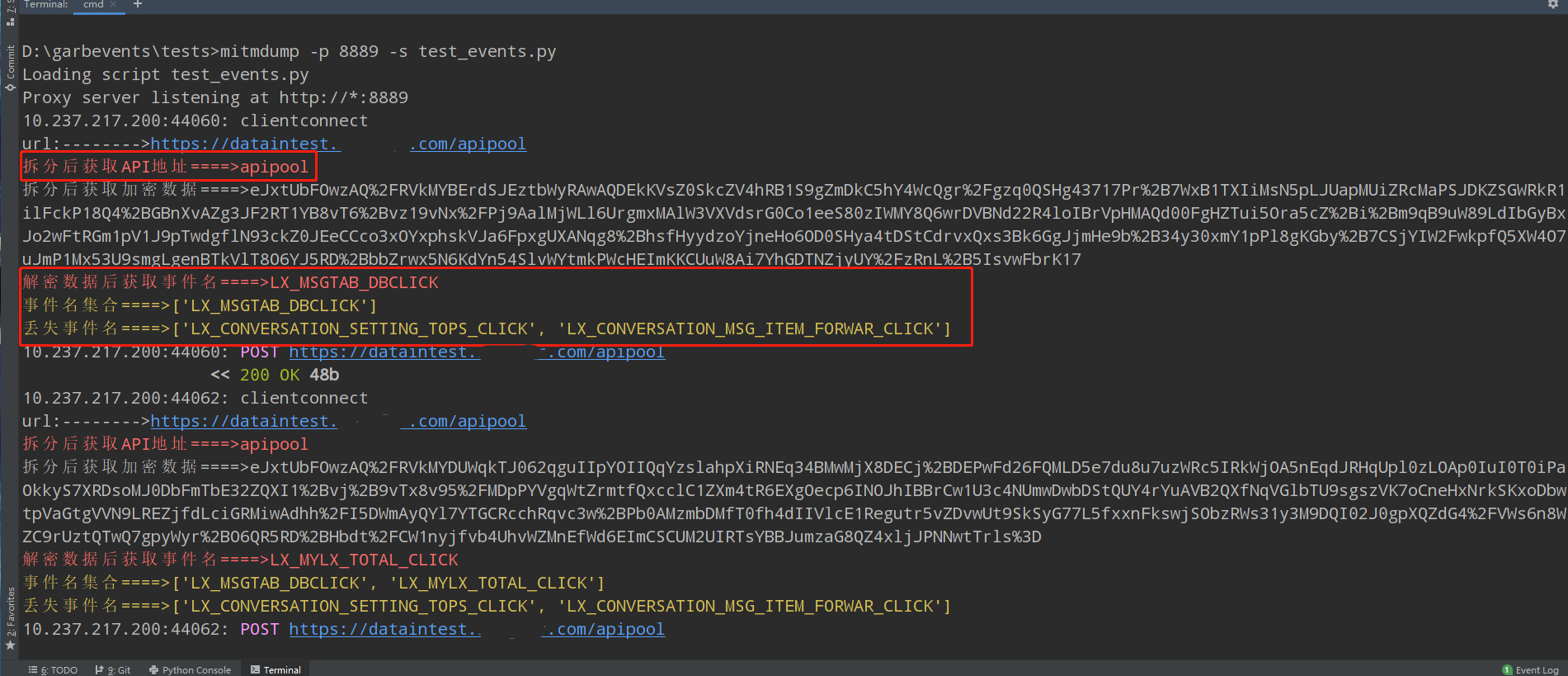The image size is (1568, 676).
Task: Open terminal settings gear menu
Action: [x=1552, y=5]
